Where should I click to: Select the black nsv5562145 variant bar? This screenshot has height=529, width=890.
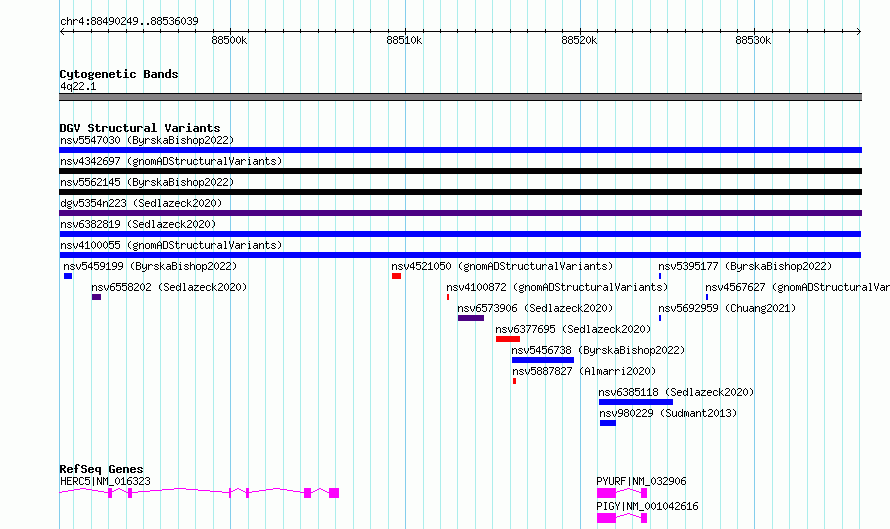[460, 192]
